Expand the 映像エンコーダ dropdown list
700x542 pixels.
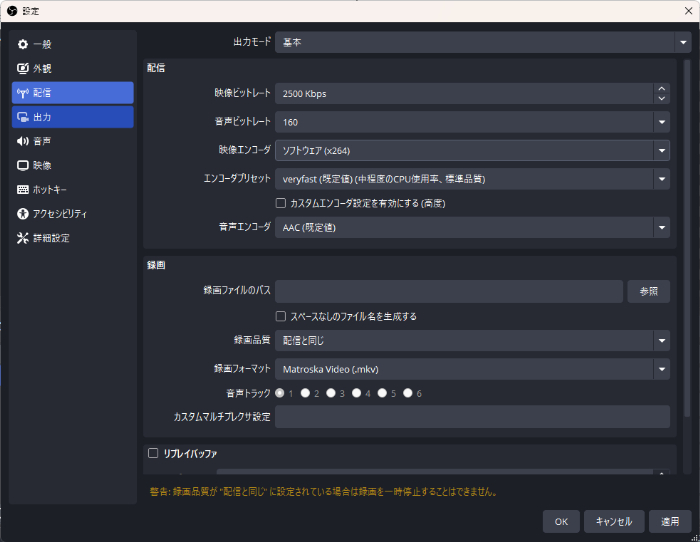(x=661, y=150)
